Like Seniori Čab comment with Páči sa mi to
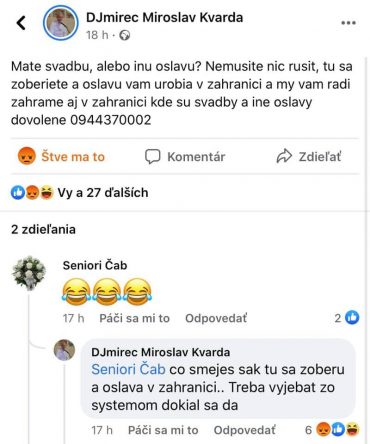 [x=135, y=318]
